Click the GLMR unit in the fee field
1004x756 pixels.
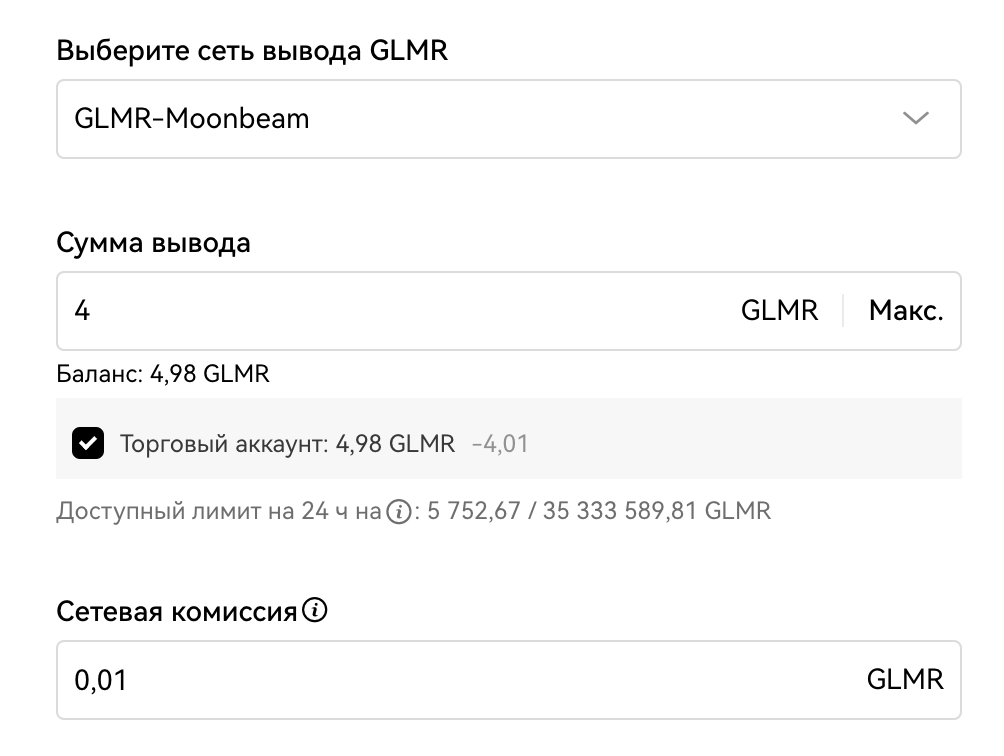[905, 679]
